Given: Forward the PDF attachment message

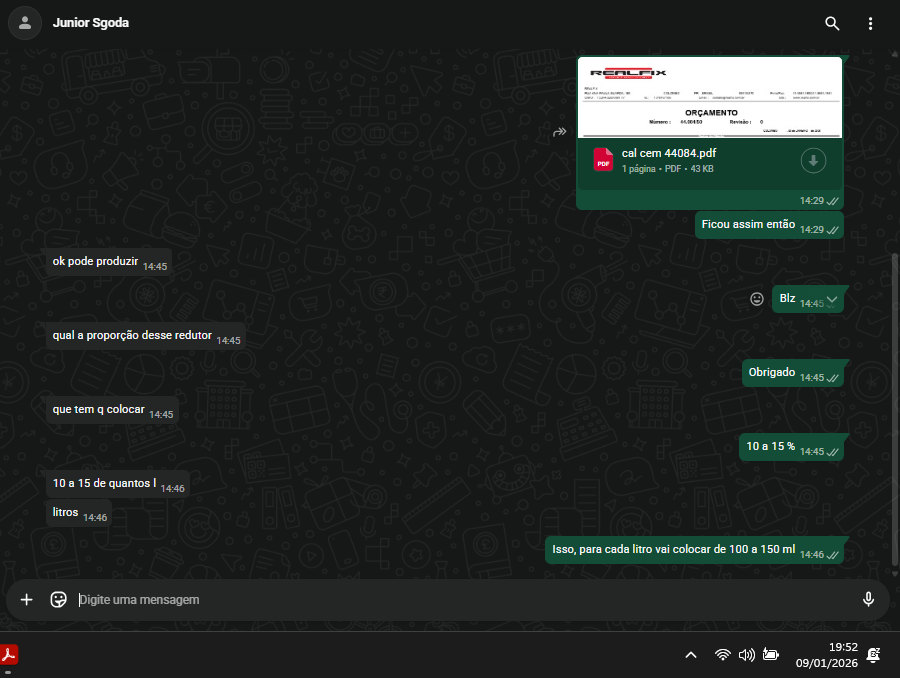Looking at the screenshot, I should (560, 132).
